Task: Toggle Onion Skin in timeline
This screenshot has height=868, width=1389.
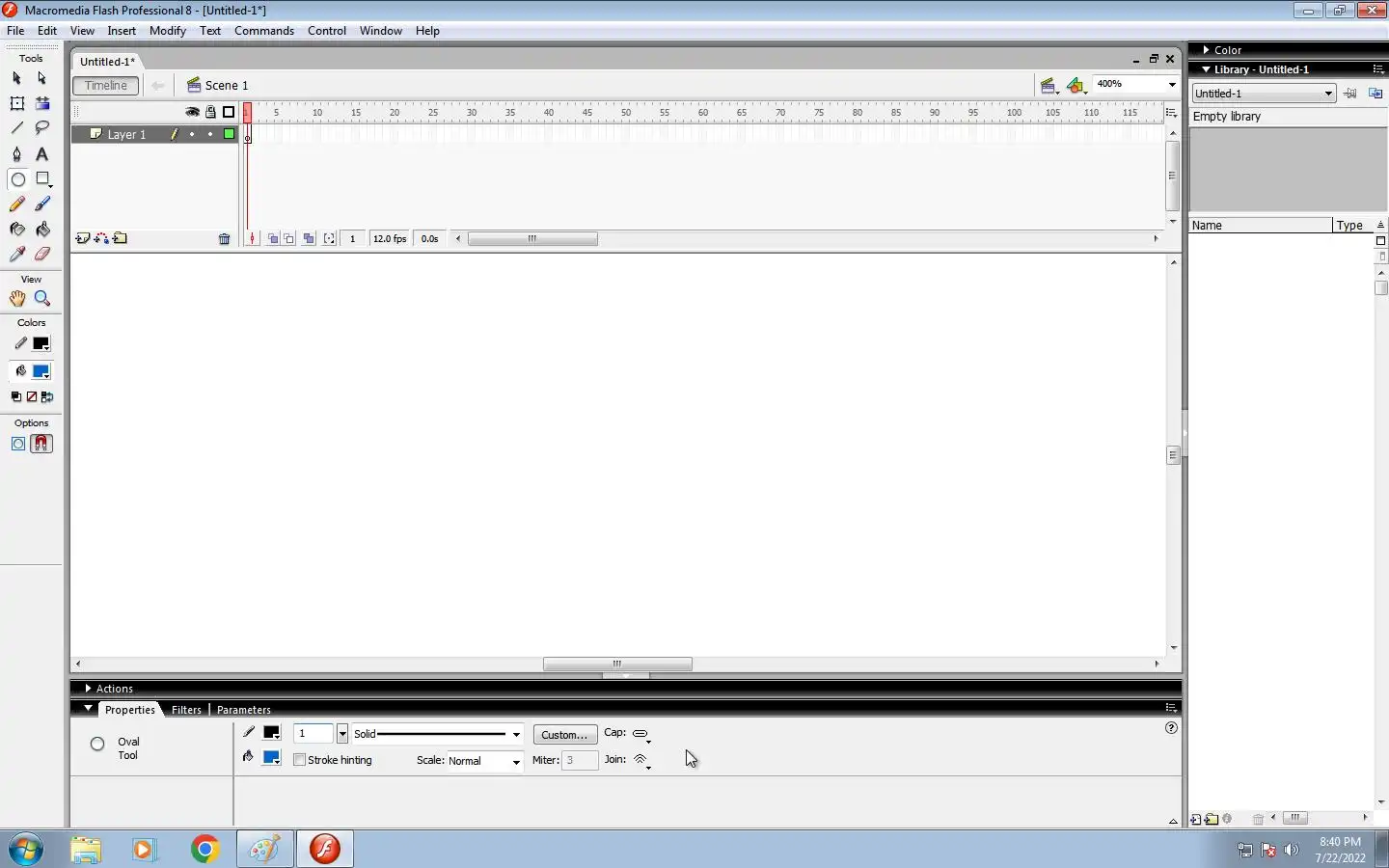Action: pyautogui.click(x=273, y=239)
